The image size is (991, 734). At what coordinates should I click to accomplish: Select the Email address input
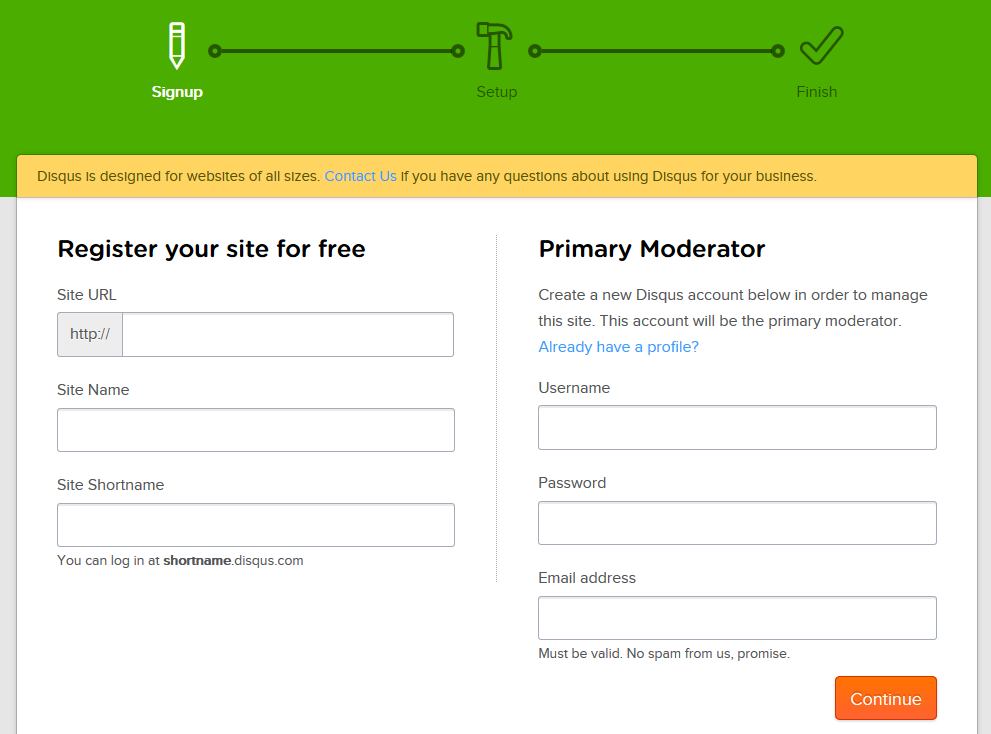pyautogui.click(x=737, y=618)
